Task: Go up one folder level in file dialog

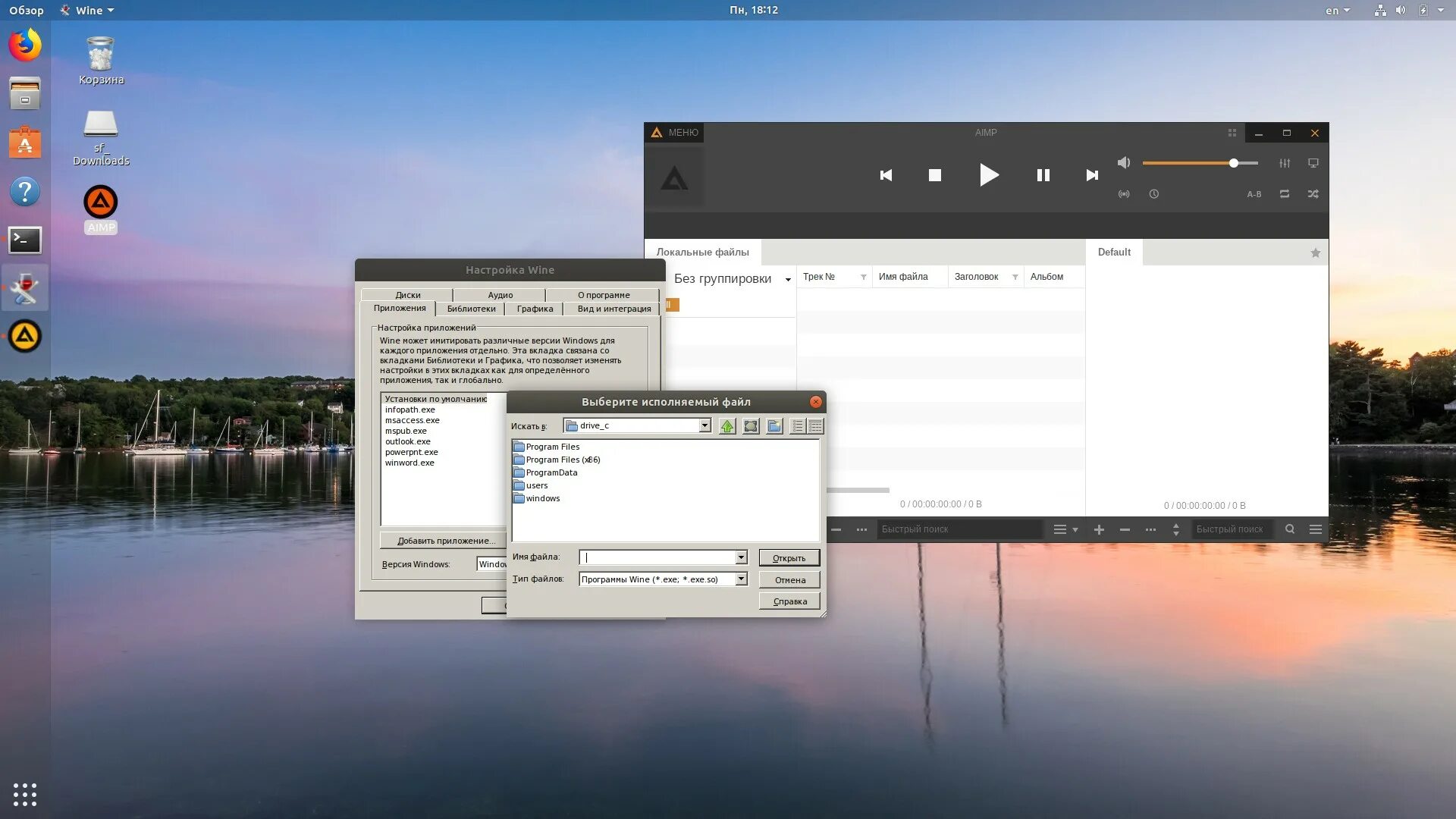Action: [726, 426]
